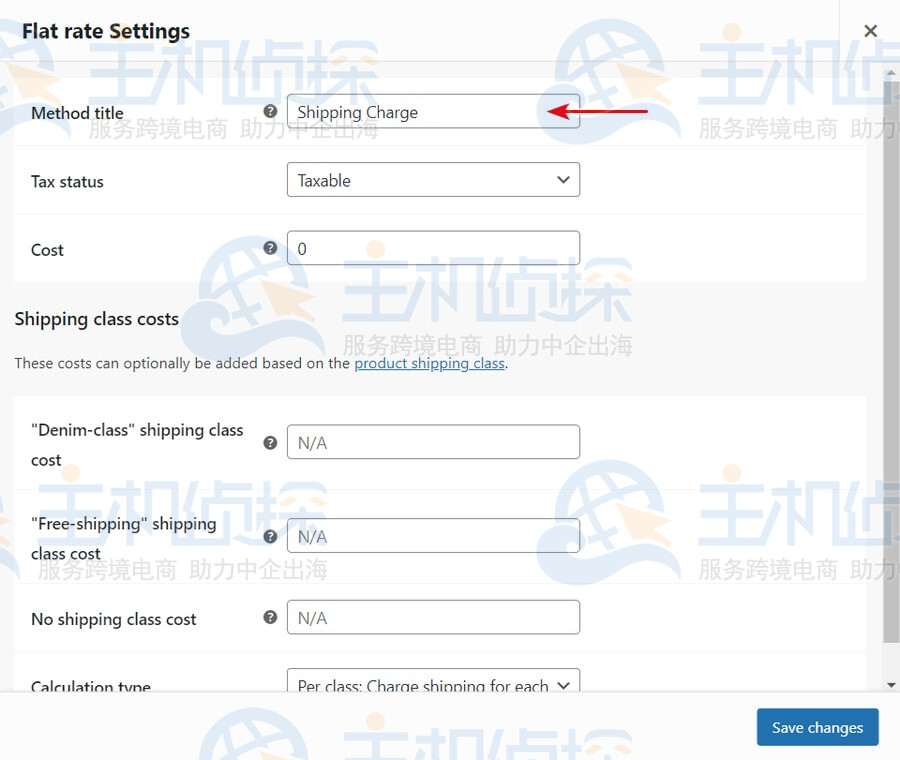The width and height of the screenshot is (900, 760).
Task: Open the product shipping class link
Action: click(x=429, y=363)
